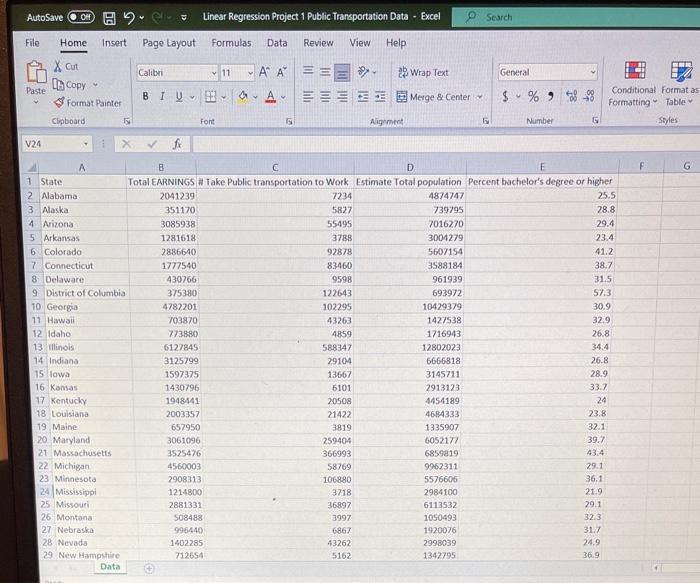Click the Select All corner triangle
Screen dimensions: 700x583
pos(31,168)
